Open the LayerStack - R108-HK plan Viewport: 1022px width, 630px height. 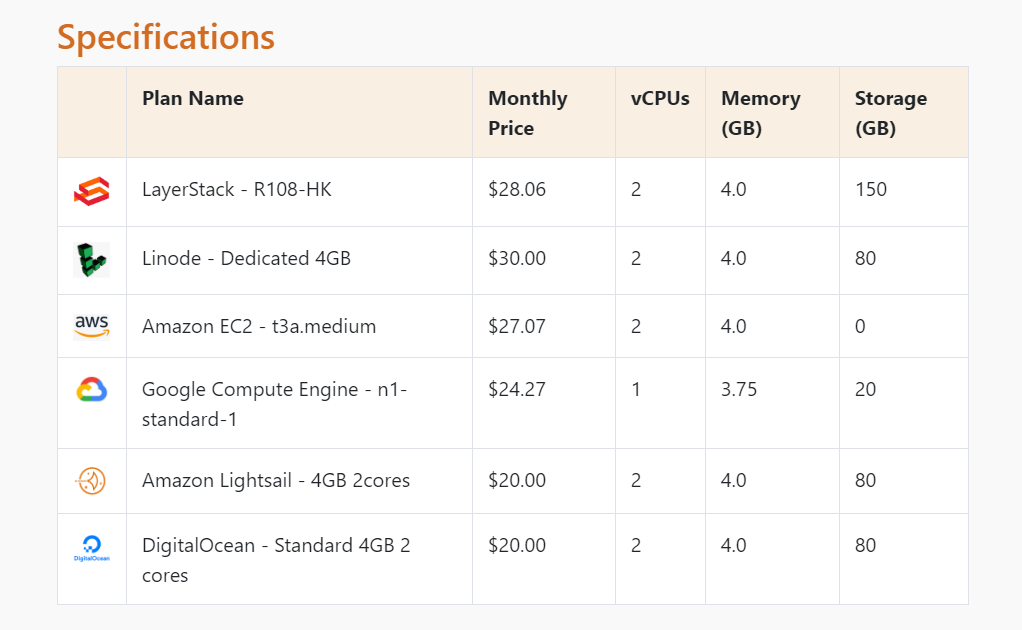(x=237, y=190)
